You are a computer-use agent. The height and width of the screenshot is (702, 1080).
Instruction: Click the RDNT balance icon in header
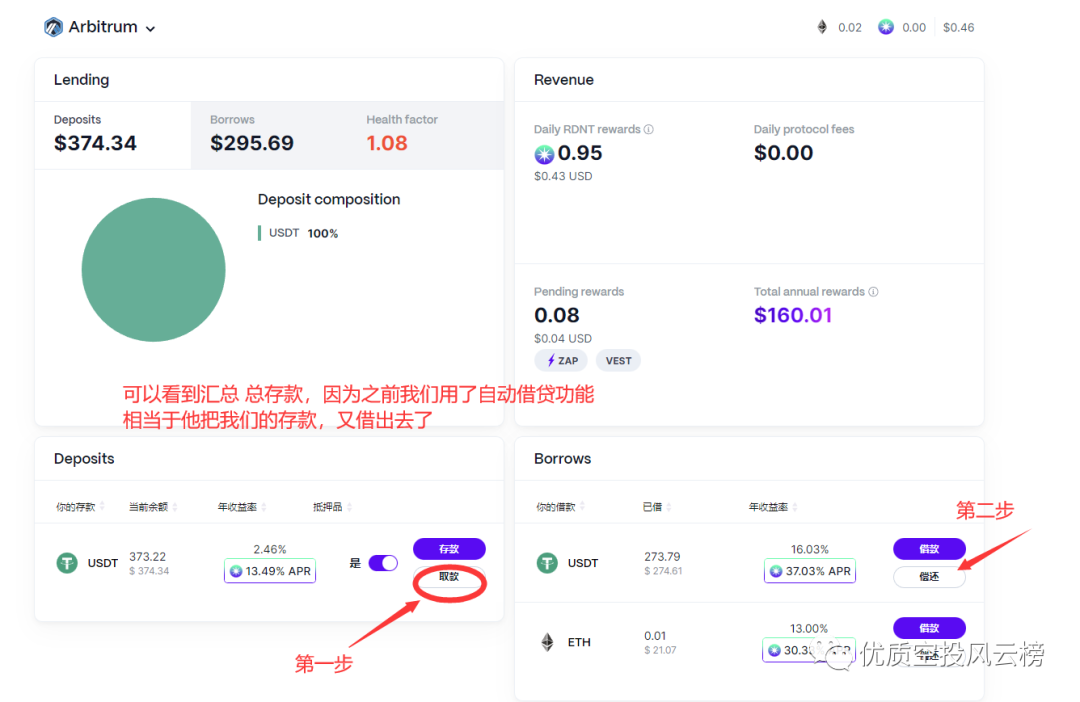pos(886,28)
